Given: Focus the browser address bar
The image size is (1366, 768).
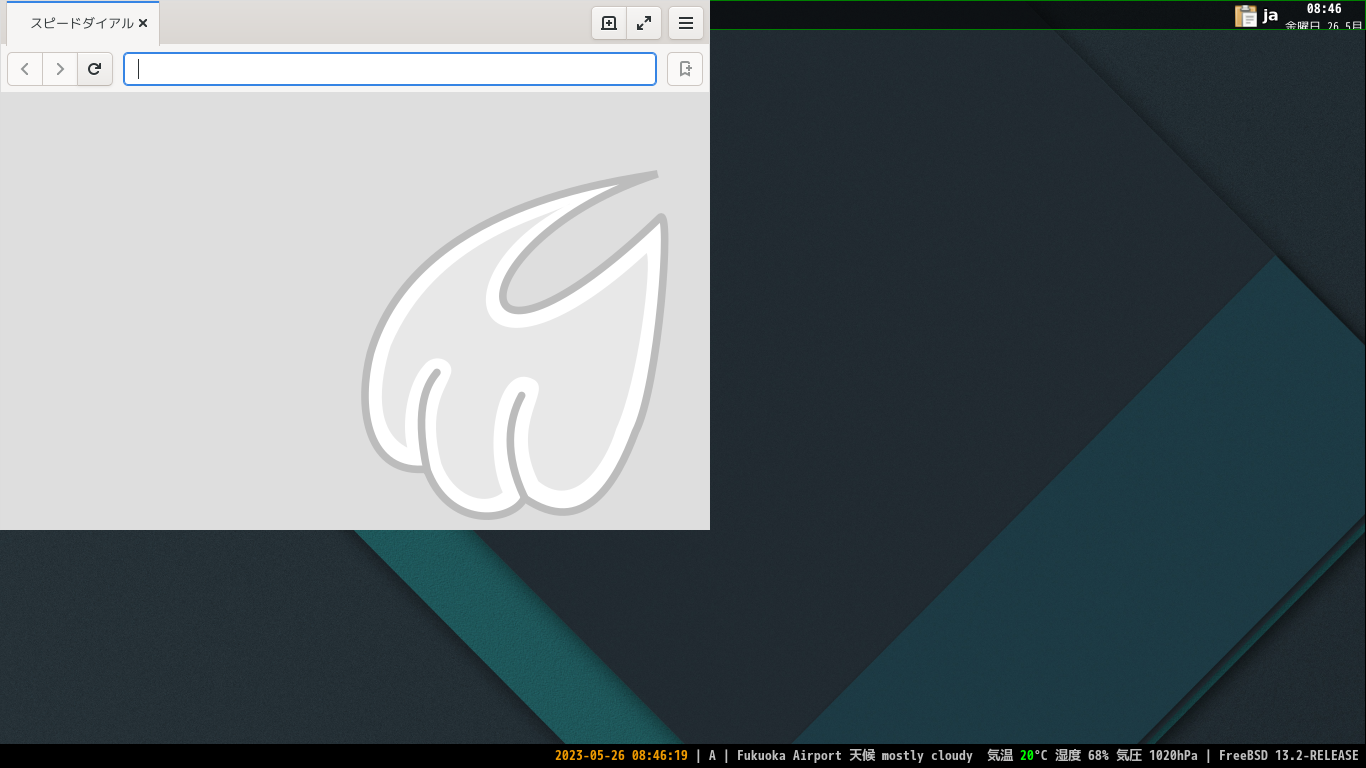Looking at the screenshot, I should (x=390, y=69).
